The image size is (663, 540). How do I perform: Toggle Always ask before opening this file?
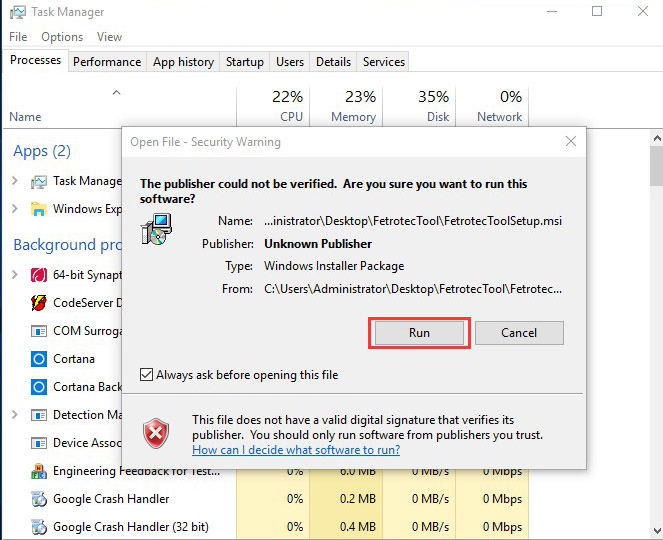(146, 375)
